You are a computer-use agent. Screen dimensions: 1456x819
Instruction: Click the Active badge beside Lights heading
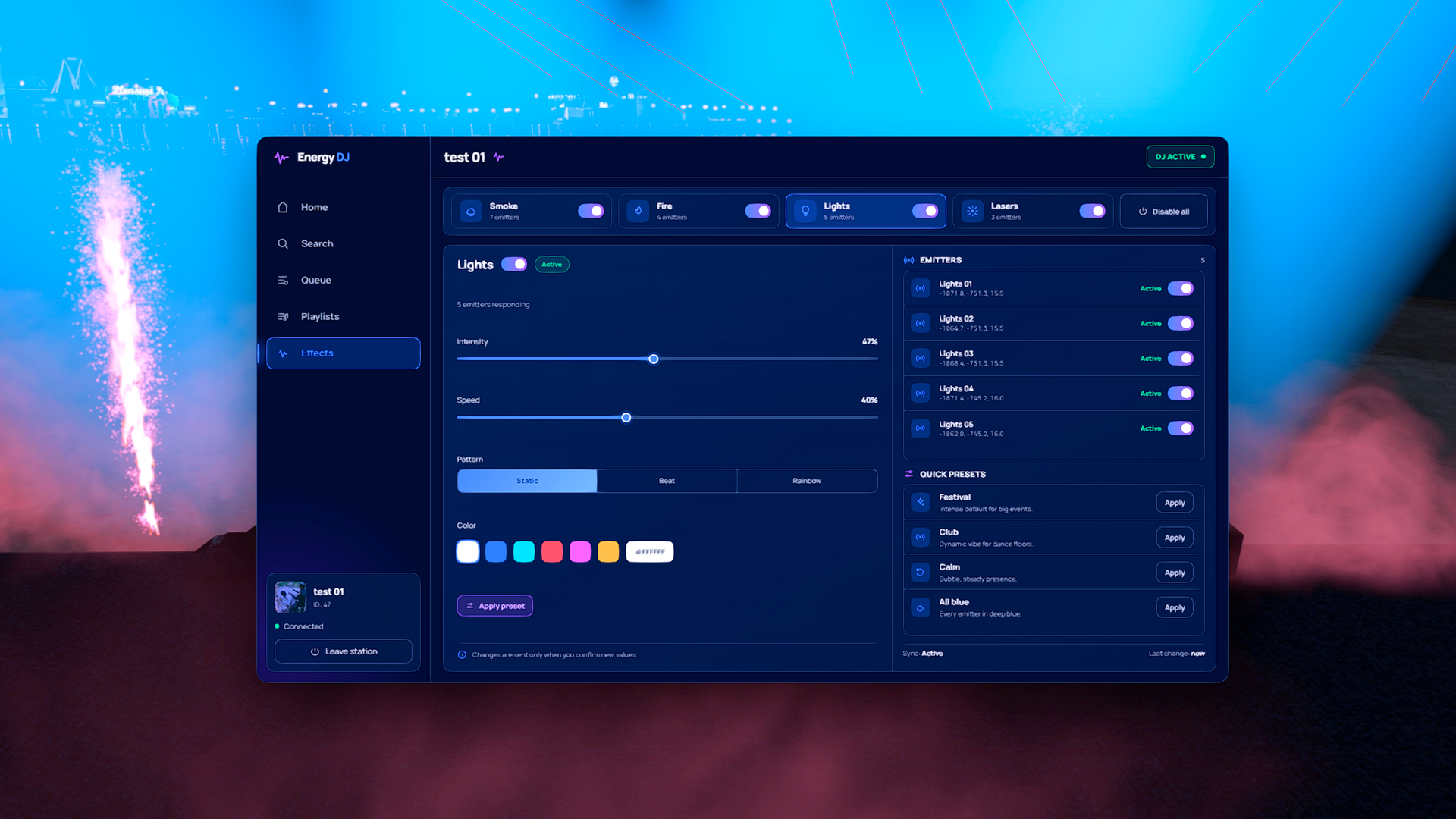point(552,265)
